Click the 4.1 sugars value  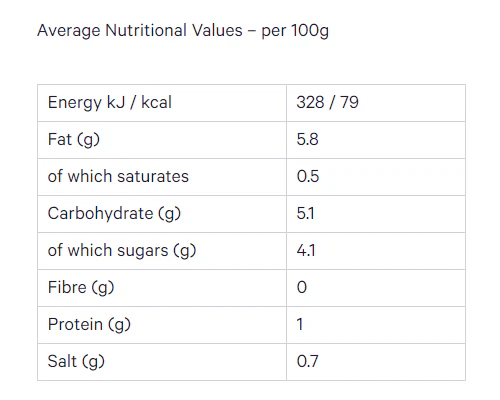pyautogui.click(x=306, y=250)
